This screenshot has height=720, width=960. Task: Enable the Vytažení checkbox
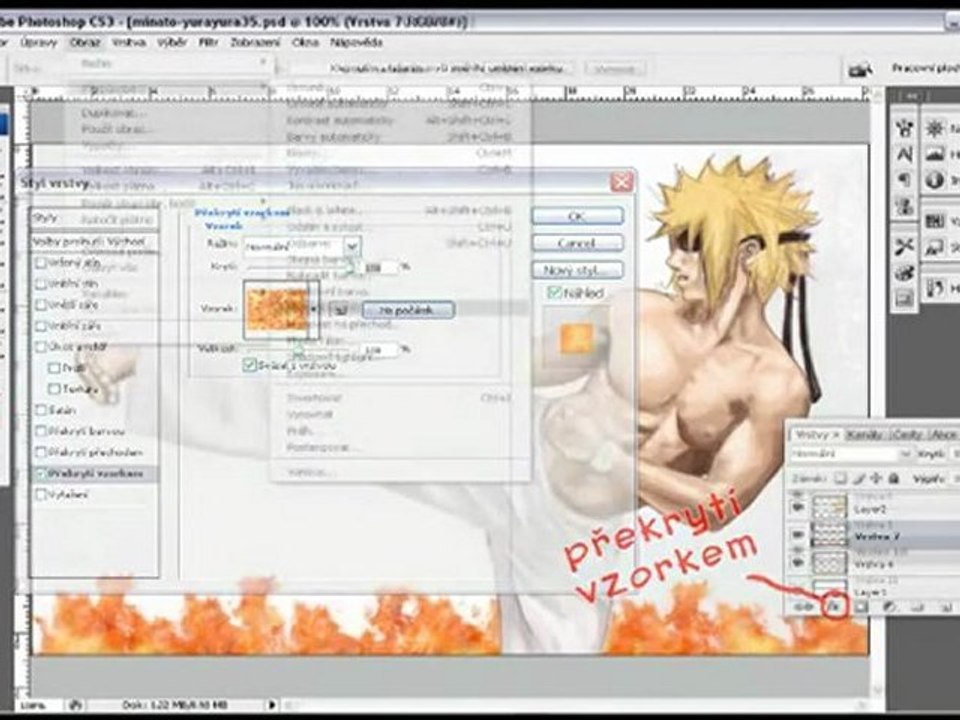click(x=41, y=494)
